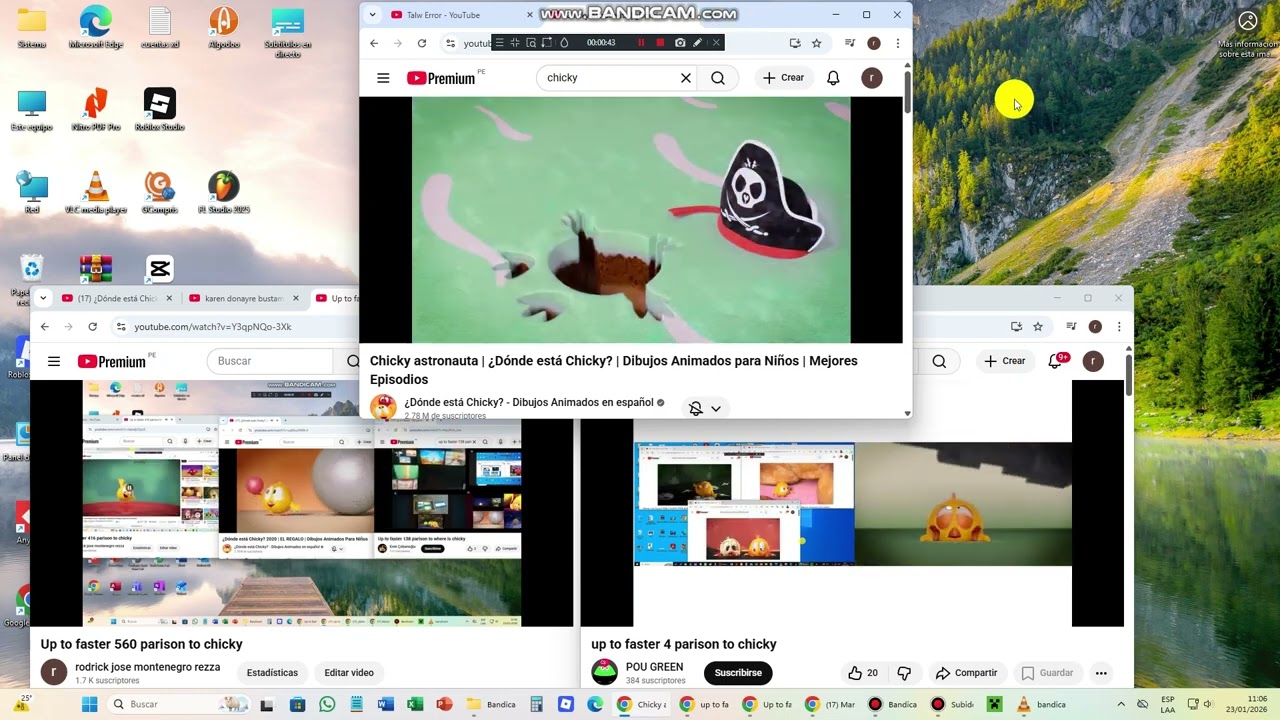
Task: Open the Bandicam recording bar menu
Action: pyautogui.click(x=499, y=43)
